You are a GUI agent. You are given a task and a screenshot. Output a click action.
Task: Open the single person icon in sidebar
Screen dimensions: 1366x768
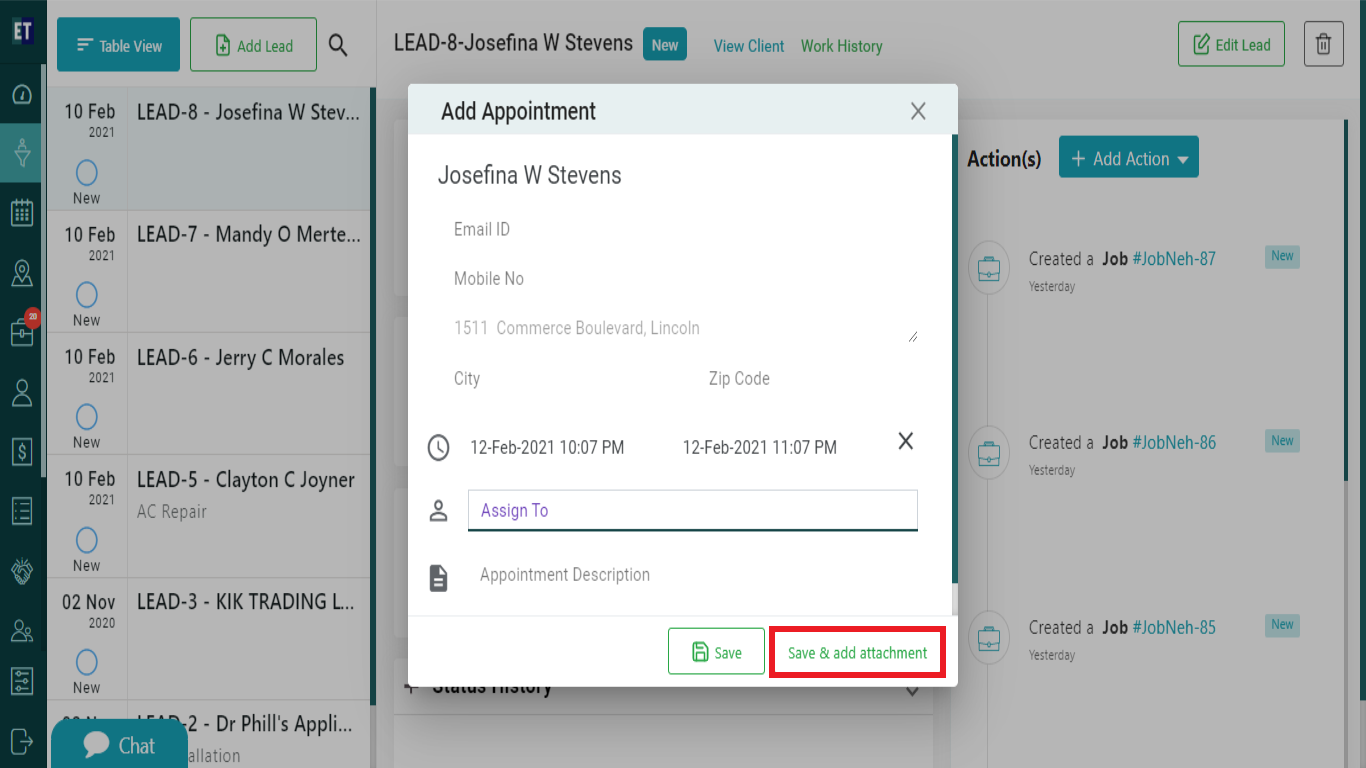(x=22, y=393)
